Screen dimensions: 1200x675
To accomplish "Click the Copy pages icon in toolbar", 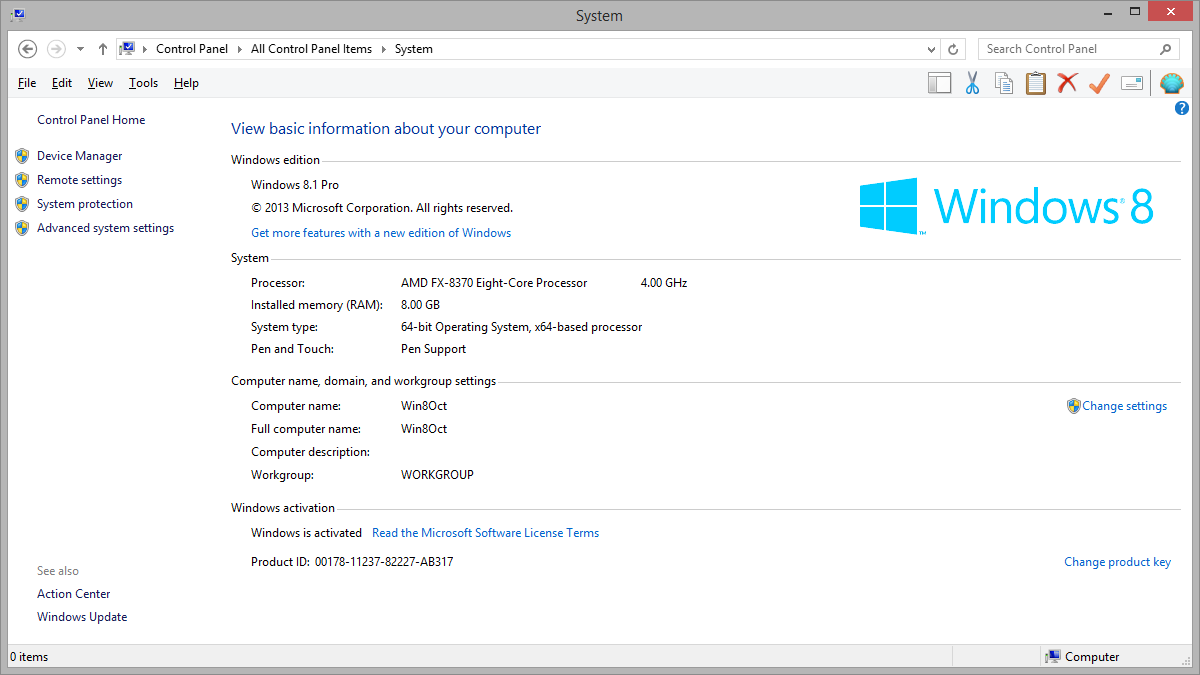I will point(1004,83).
